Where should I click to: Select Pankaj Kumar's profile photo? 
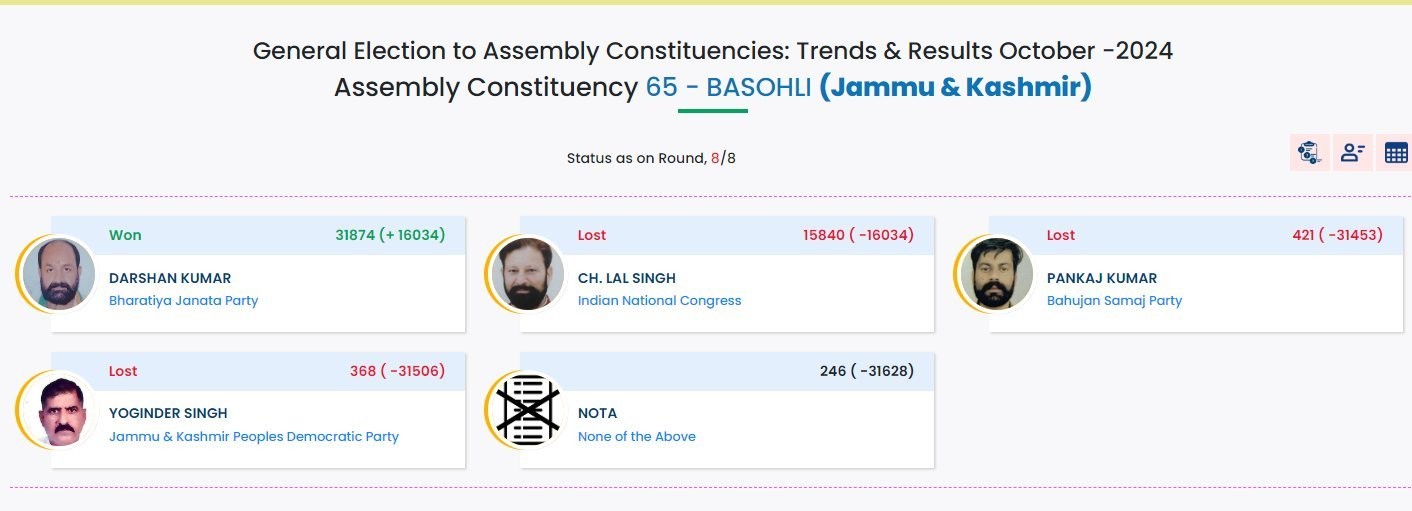[x=996, y=274]
